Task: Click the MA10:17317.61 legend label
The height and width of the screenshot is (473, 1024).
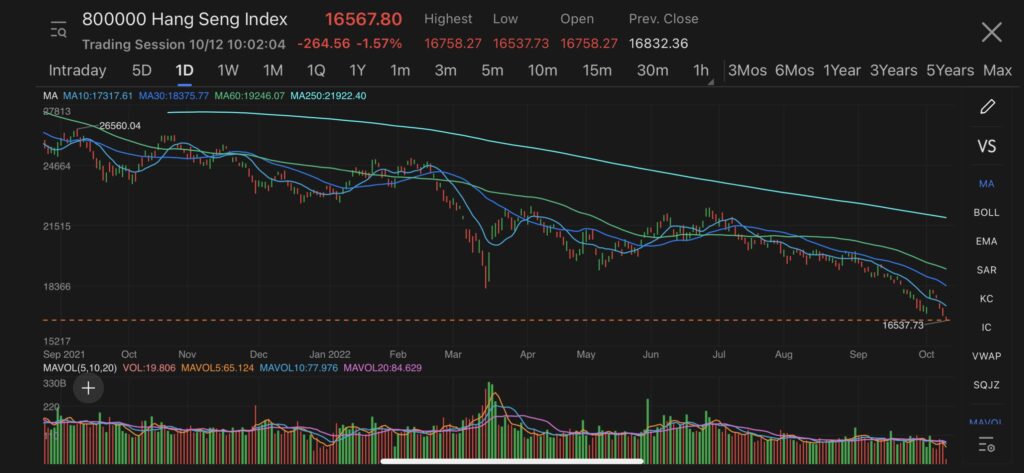Action: (97, 96)
